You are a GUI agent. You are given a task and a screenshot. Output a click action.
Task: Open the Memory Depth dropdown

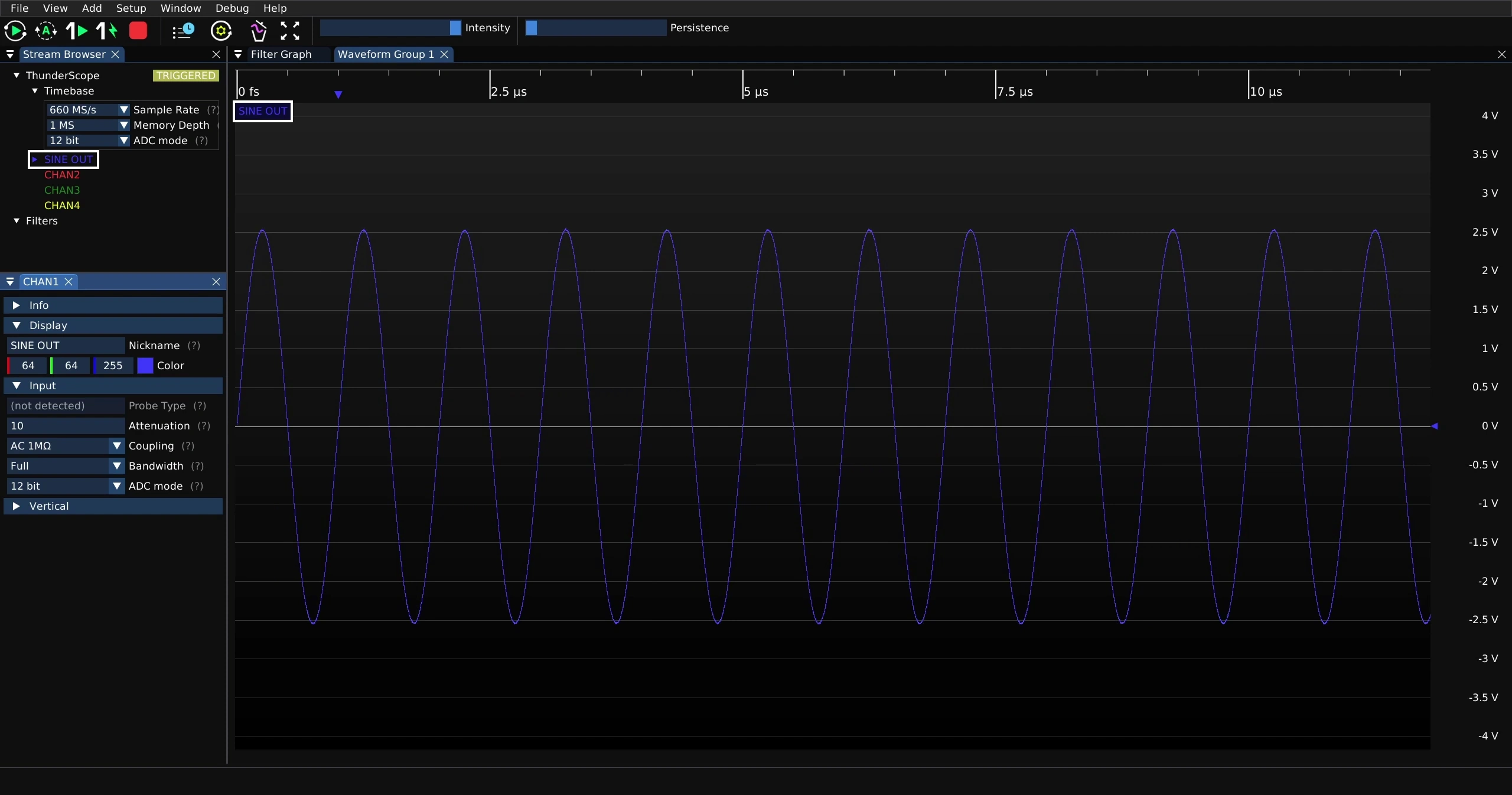pyautogui.click(x=87, y=125)
